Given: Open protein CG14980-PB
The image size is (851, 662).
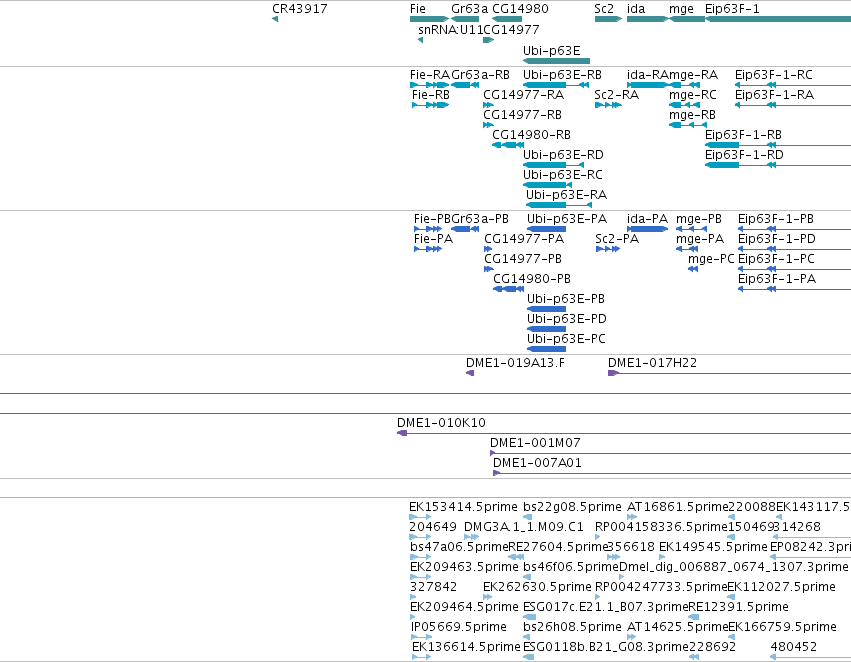Looking at the screenshot, I should [508, 289].
